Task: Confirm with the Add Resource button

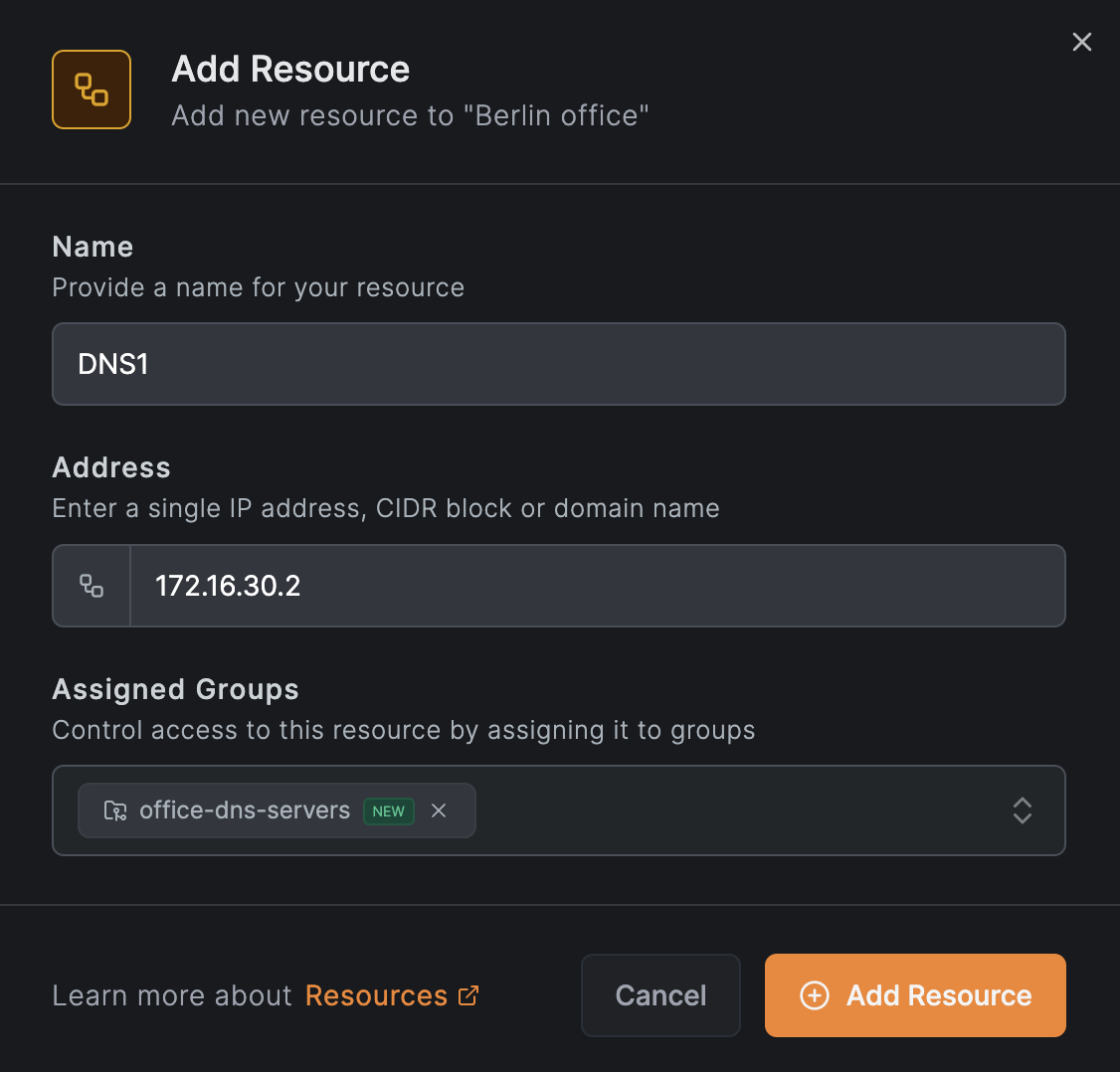Action: pyautogui.click(x=915, y=995)
